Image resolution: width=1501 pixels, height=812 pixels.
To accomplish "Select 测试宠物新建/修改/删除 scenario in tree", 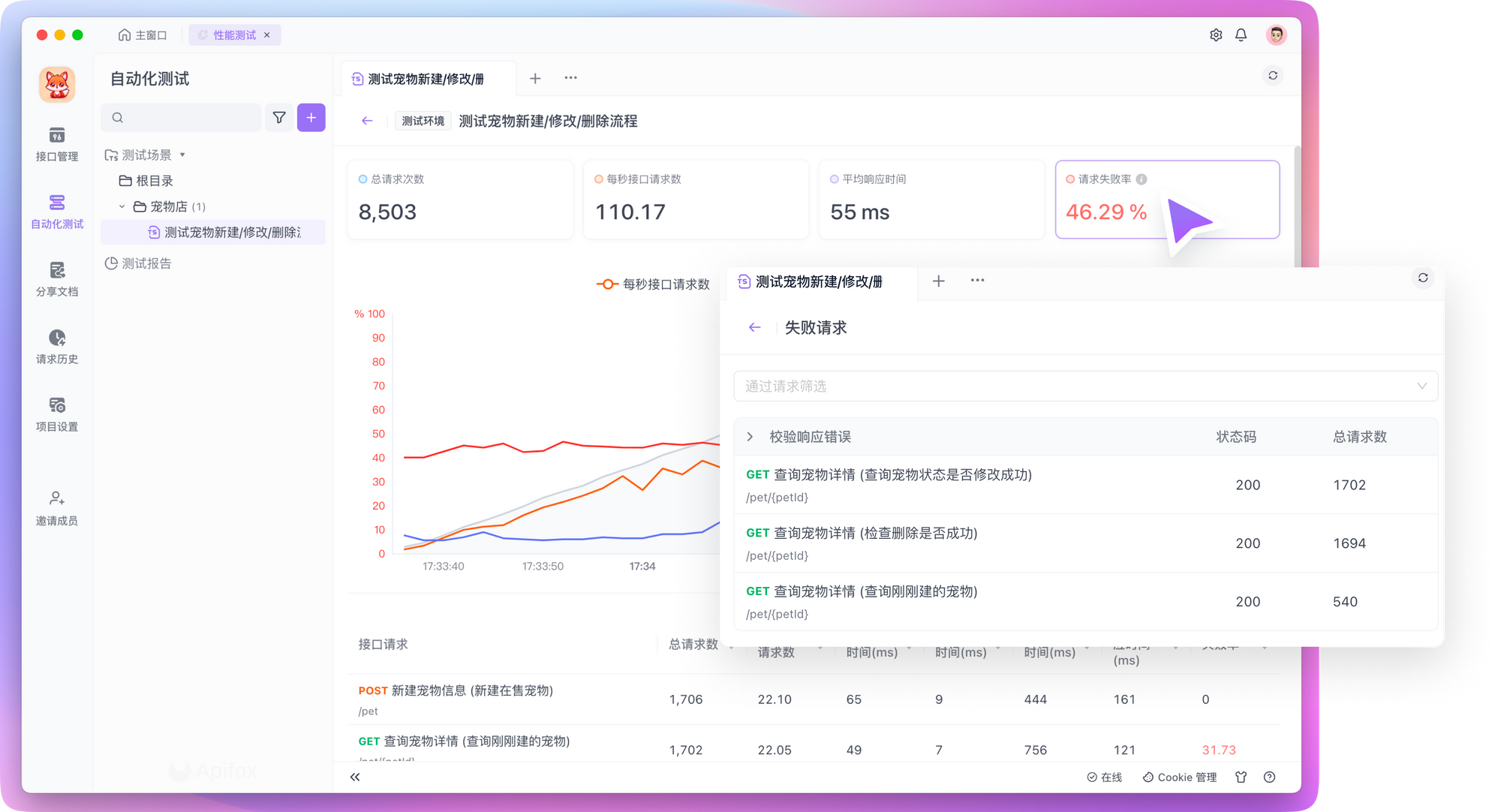I will click(214, 233).
